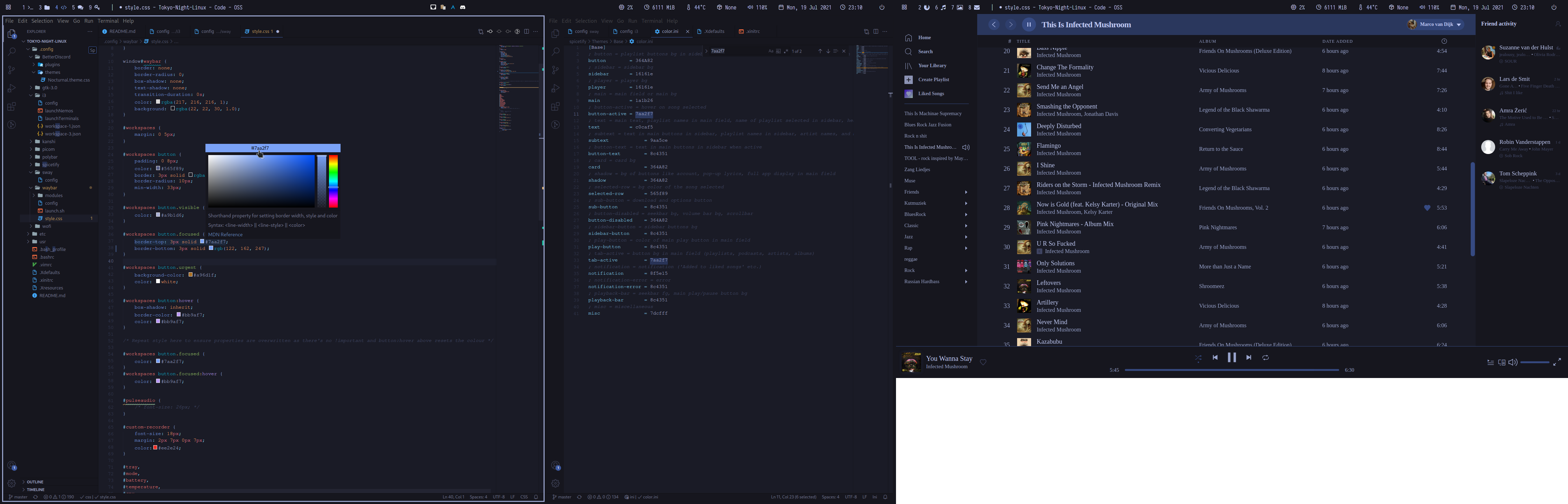Open Your Library in Spotify
Viewport: 1568px width, 504px height.
point(926,66)
